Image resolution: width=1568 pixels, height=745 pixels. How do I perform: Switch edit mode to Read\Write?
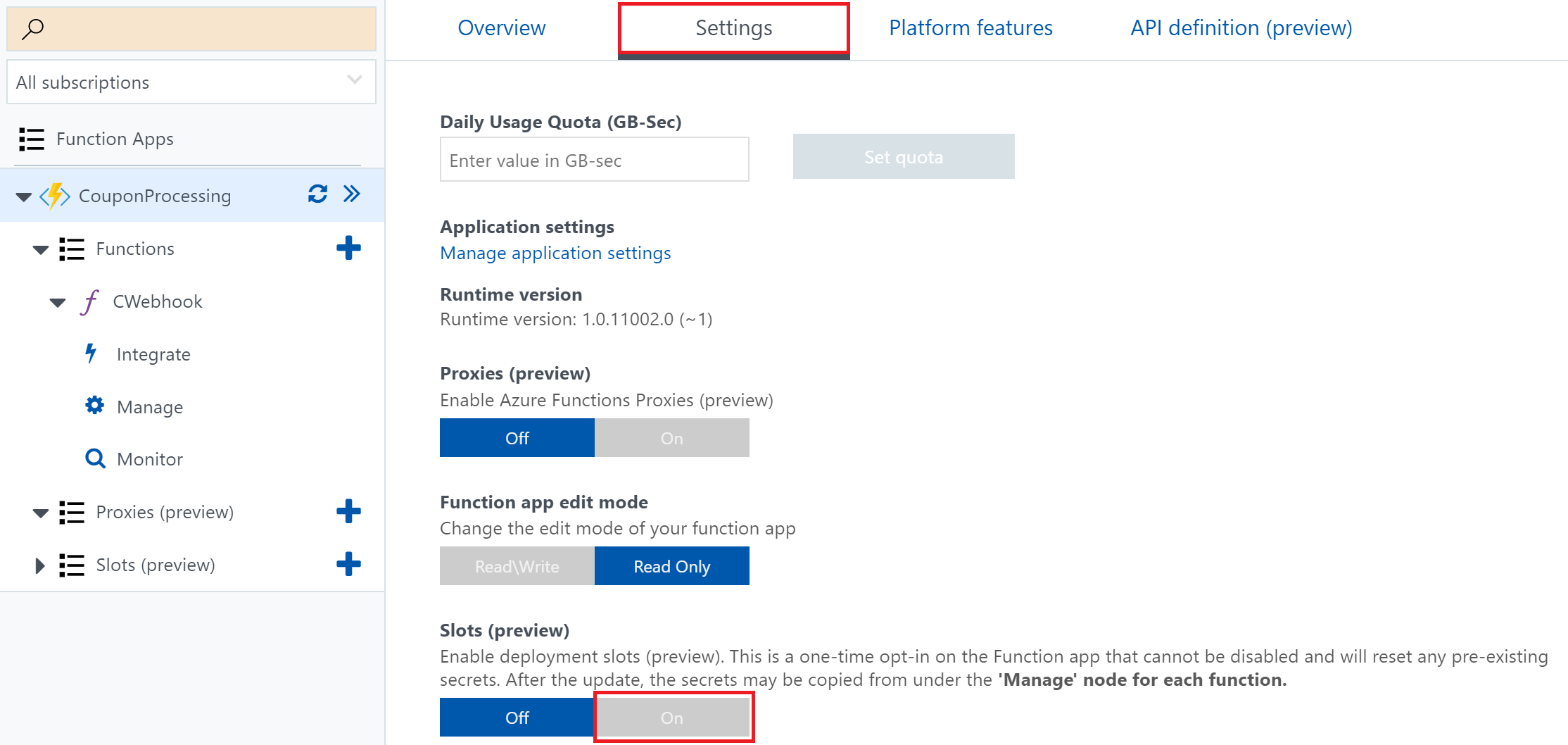pyautogui.click(x=517, y=566)
